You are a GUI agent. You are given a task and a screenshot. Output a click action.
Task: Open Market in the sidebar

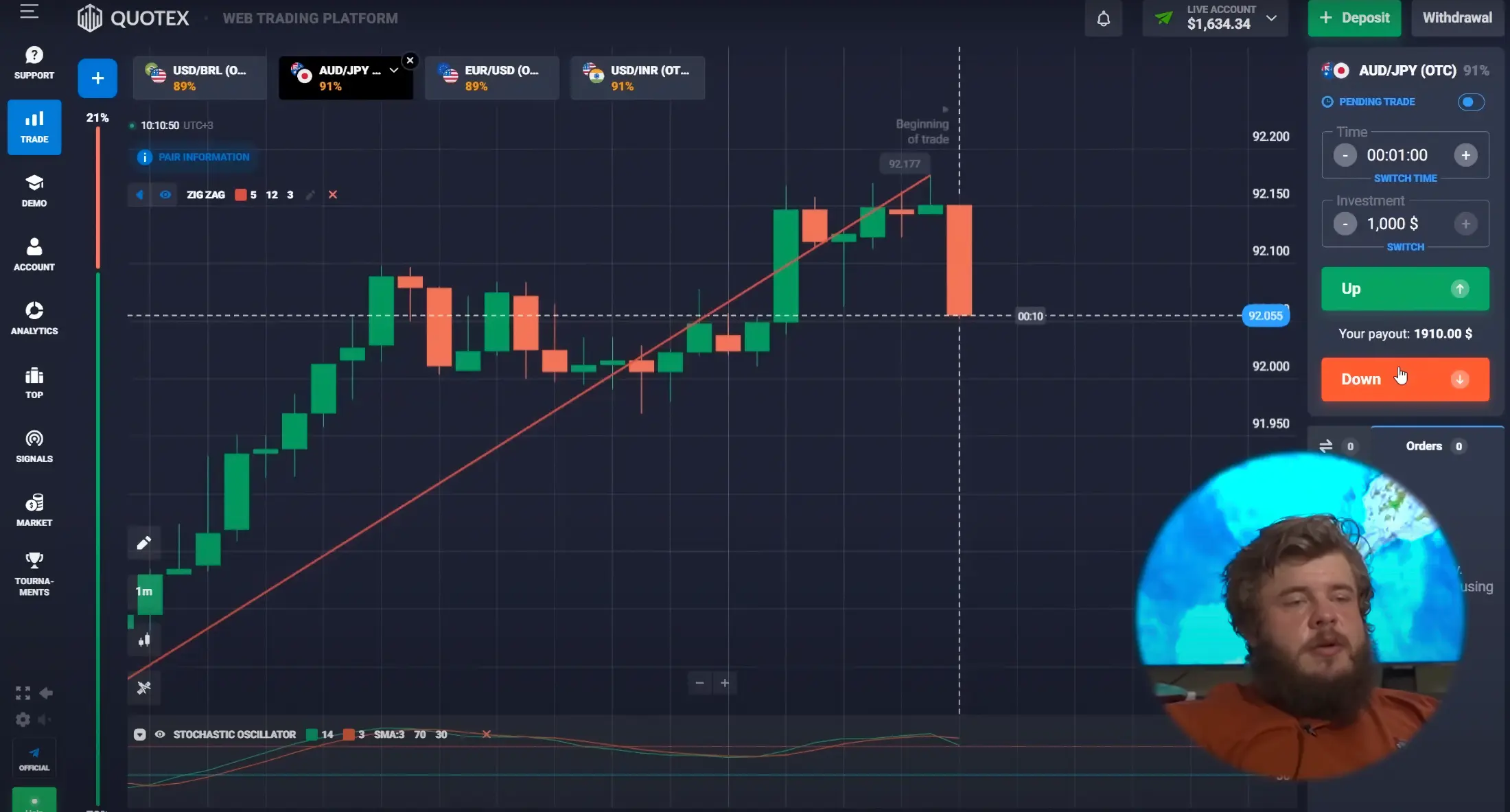tap(34, 510)
